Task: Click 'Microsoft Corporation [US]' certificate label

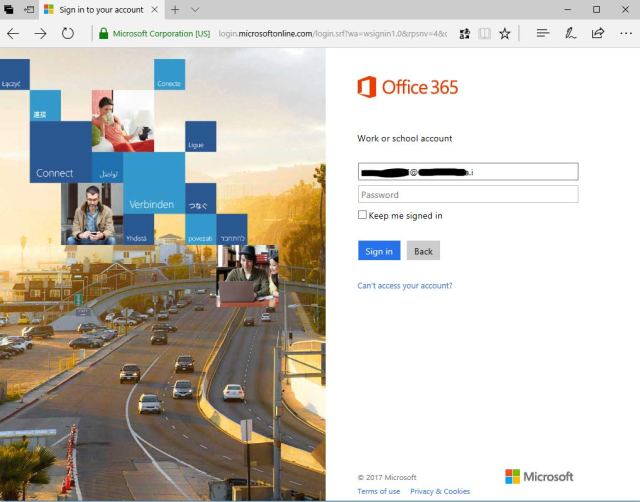Action: point(161,33)
